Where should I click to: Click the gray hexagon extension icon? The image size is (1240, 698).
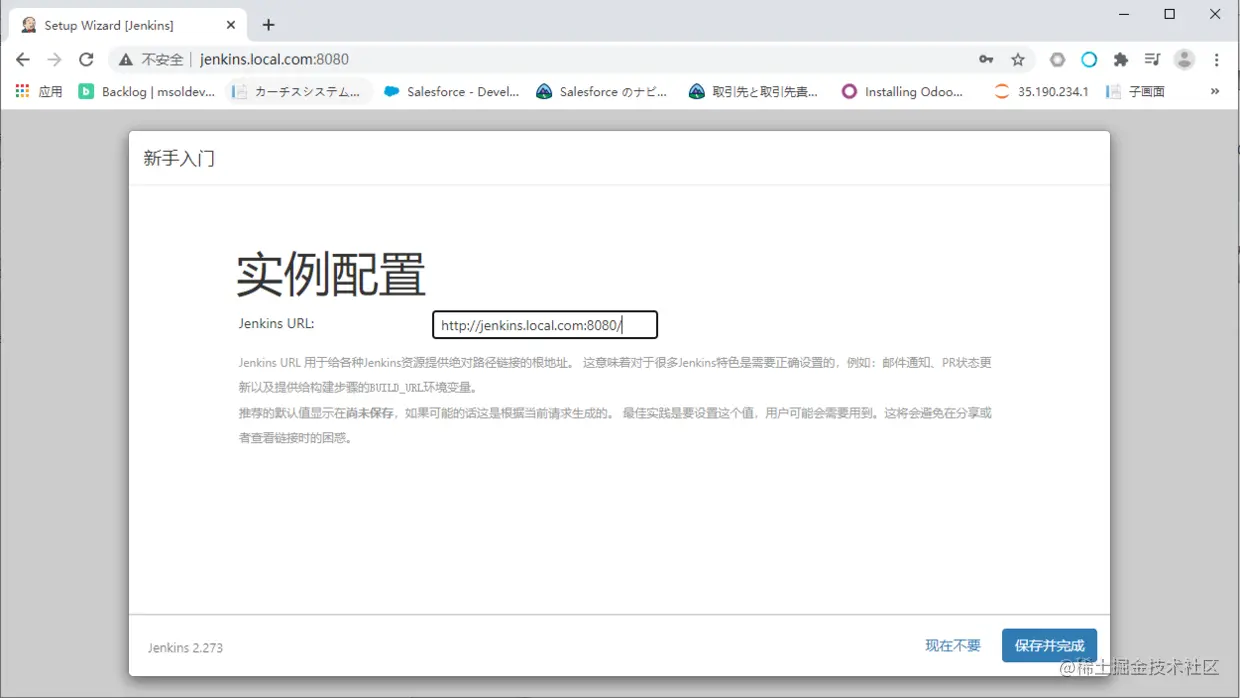(1057, 60)
